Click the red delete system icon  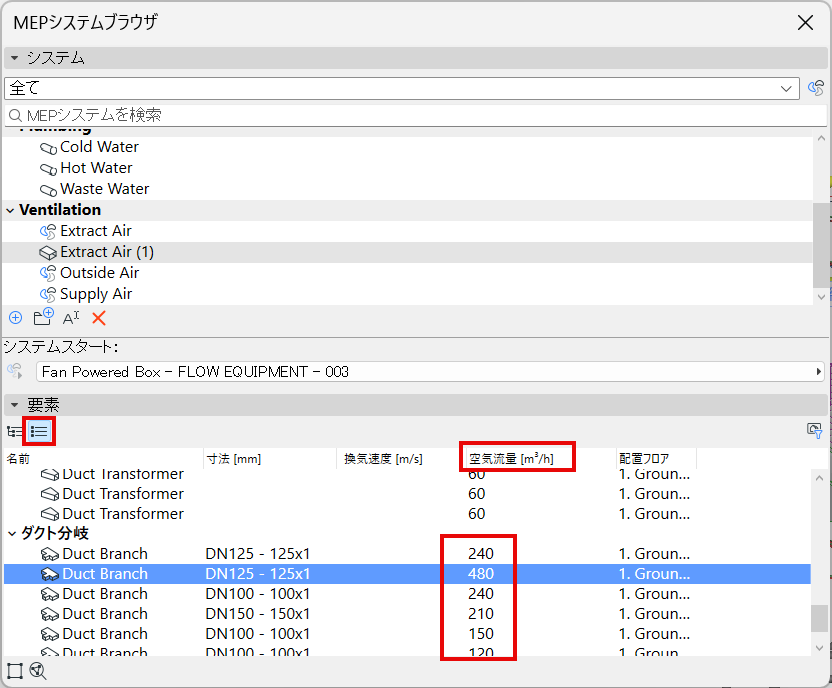click(x=99, y=318)
